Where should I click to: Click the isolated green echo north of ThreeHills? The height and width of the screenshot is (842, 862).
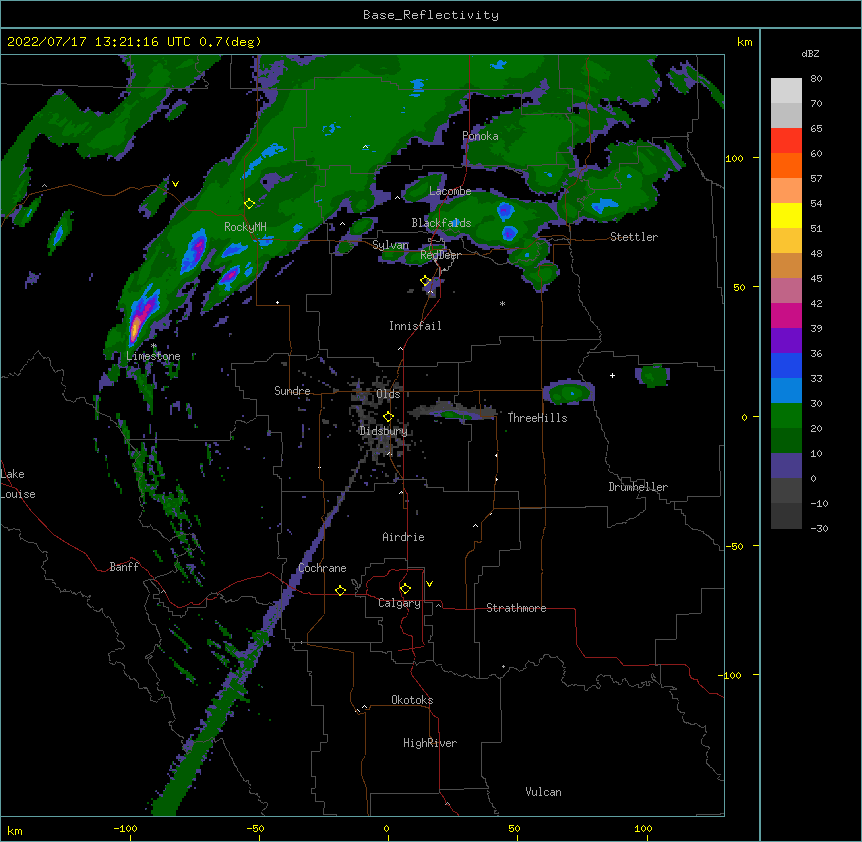click(569, 393)
